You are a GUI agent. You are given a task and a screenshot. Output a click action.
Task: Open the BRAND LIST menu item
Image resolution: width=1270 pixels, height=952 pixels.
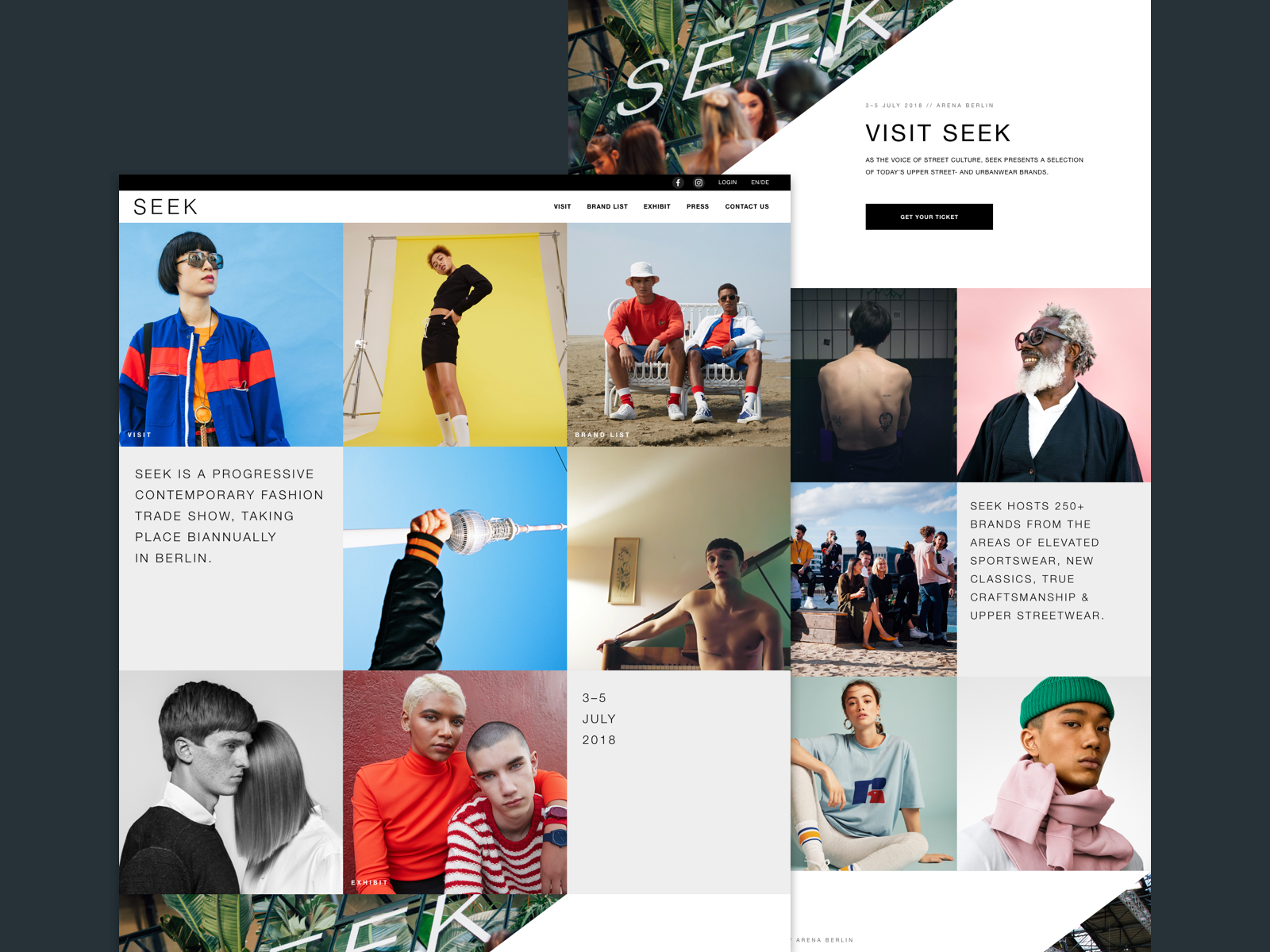coord(607,206)
